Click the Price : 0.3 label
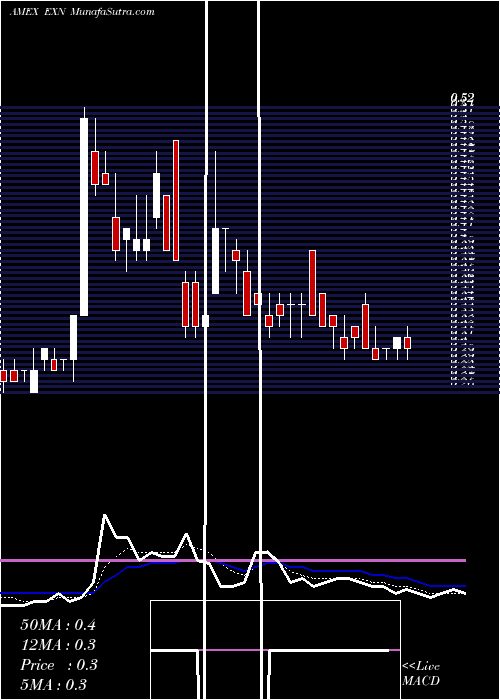Screen dimensions: 500x700 [x=58, y=664]
